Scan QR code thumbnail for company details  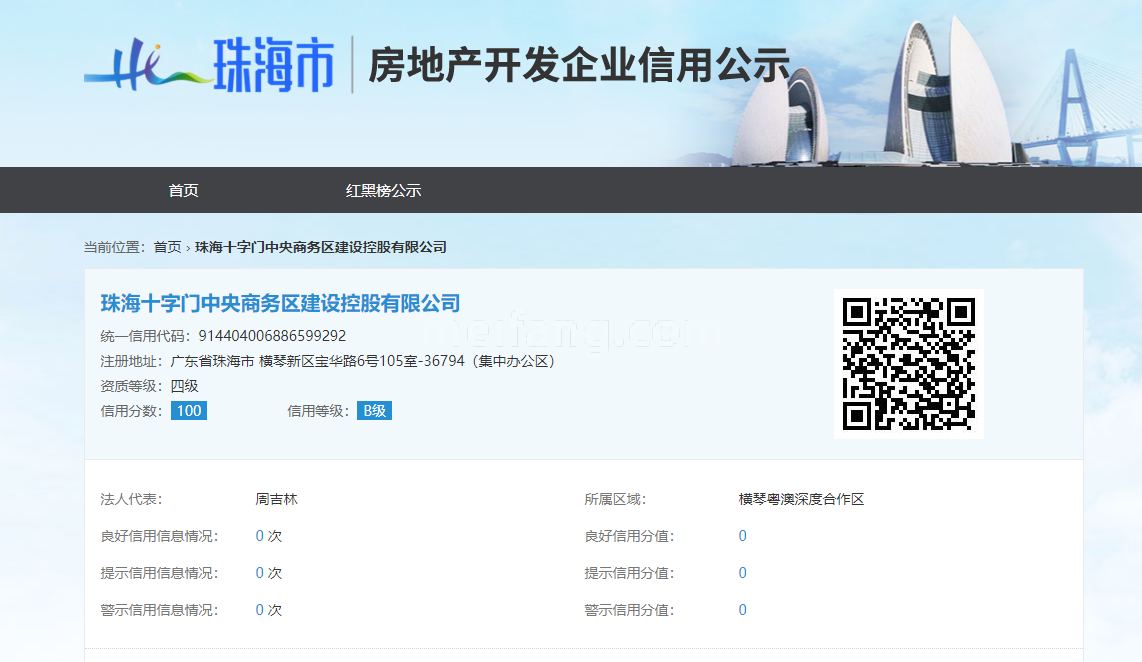(x=909, y=363)
